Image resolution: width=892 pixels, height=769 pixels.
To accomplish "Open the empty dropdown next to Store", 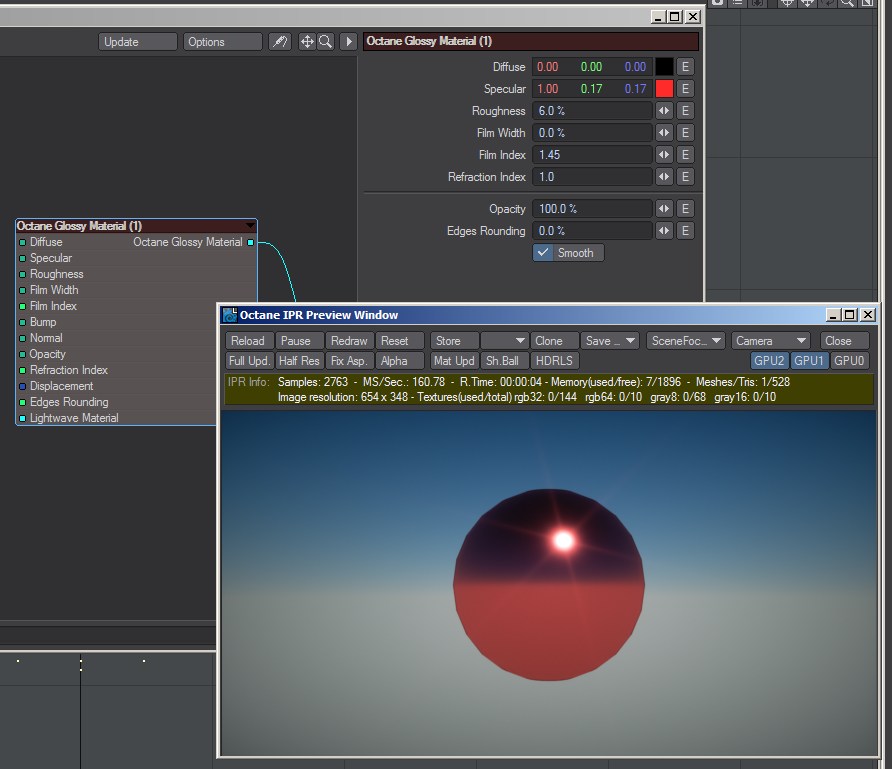I will pos(504,341).
